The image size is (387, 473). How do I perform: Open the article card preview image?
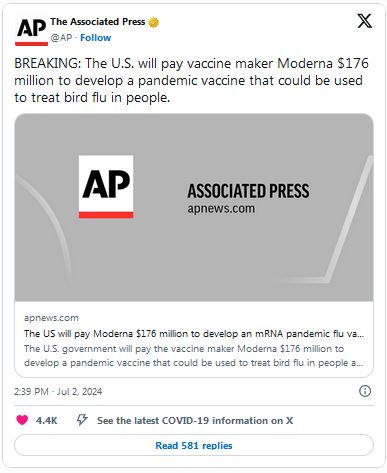pyautogui.click(x=194, y=207)
